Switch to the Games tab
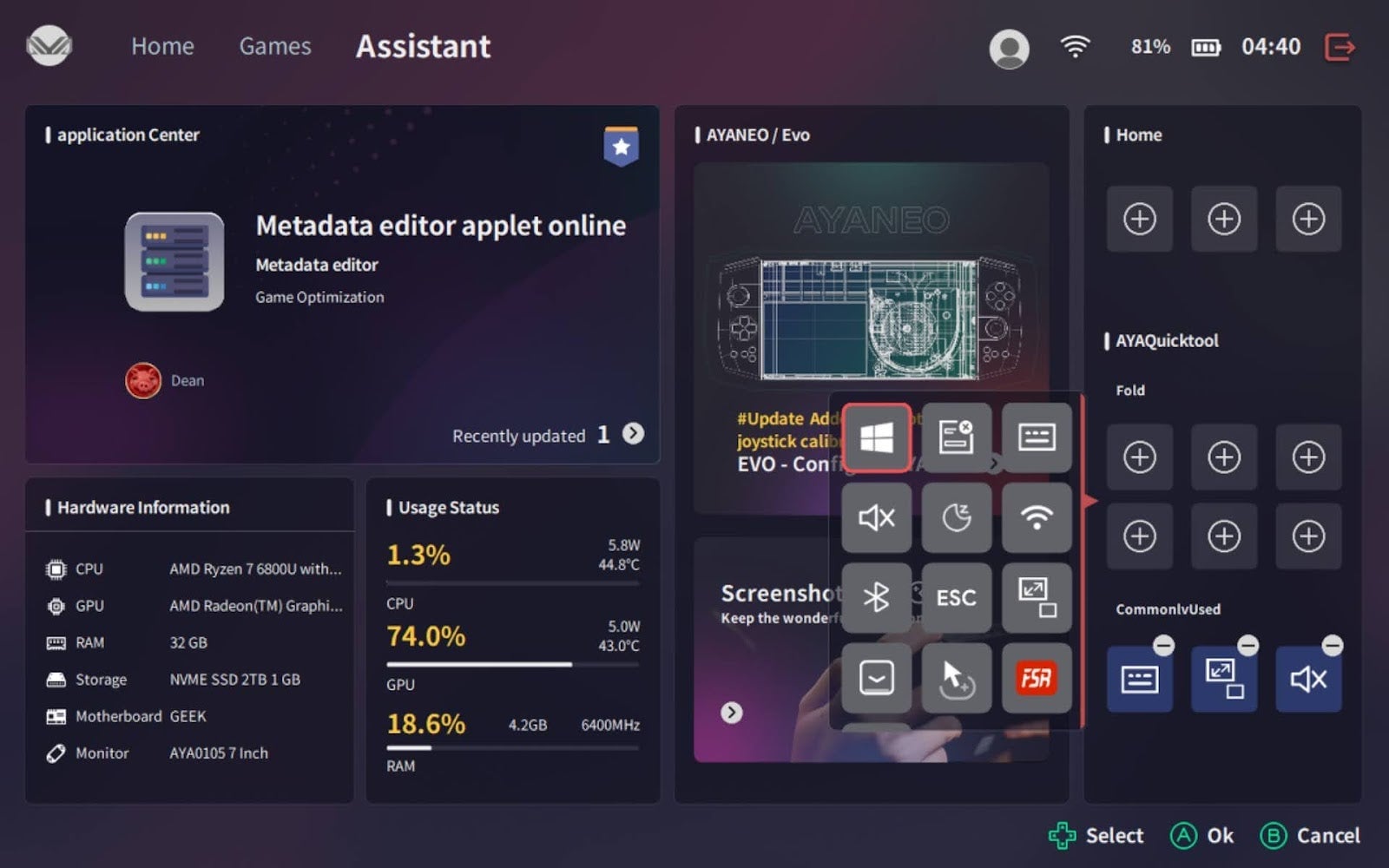The width and height of the screenshot is (1389, 868). [274, 46]
